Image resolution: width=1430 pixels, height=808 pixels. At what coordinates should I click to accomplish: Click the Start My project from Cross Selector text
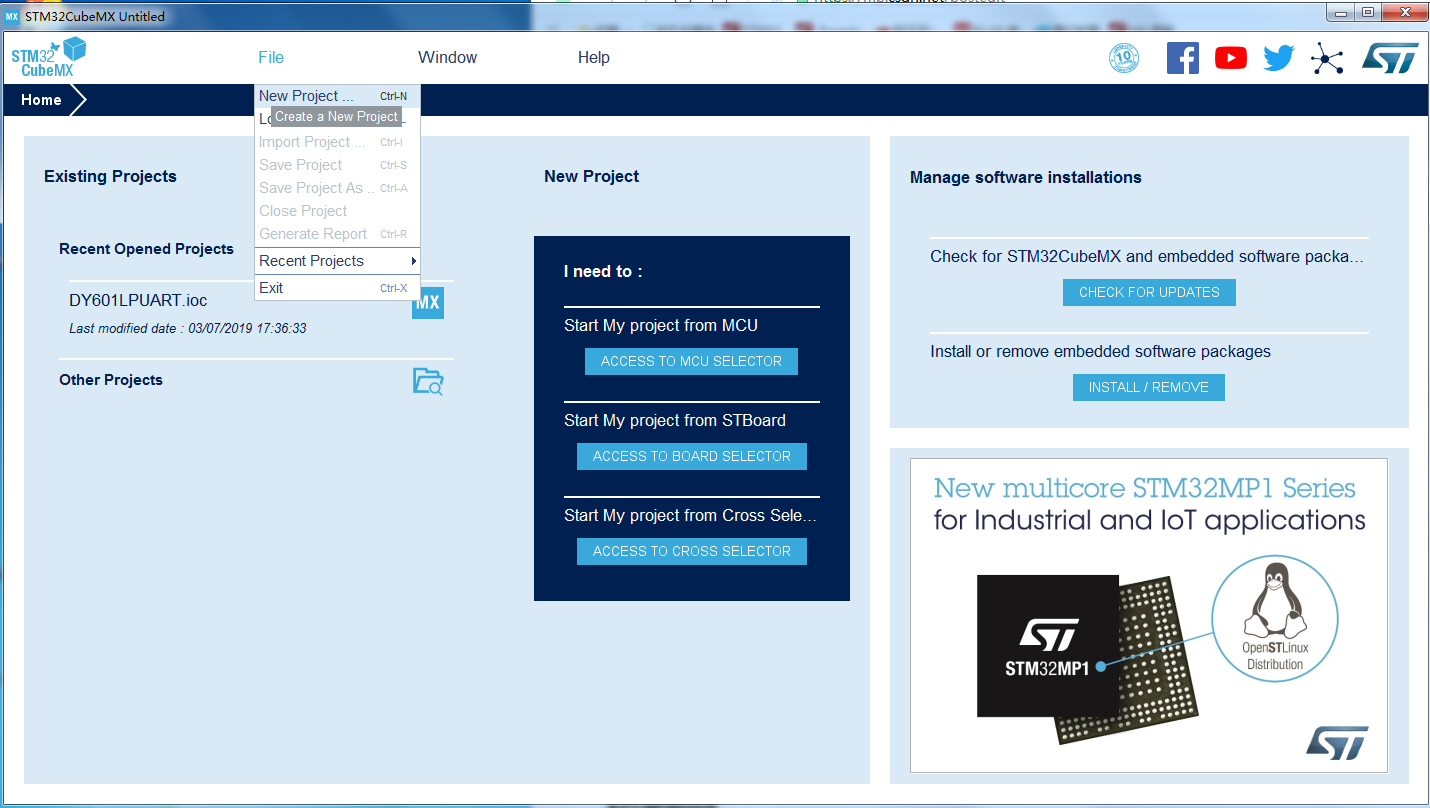pyautogui.click(x=691, y=515)
